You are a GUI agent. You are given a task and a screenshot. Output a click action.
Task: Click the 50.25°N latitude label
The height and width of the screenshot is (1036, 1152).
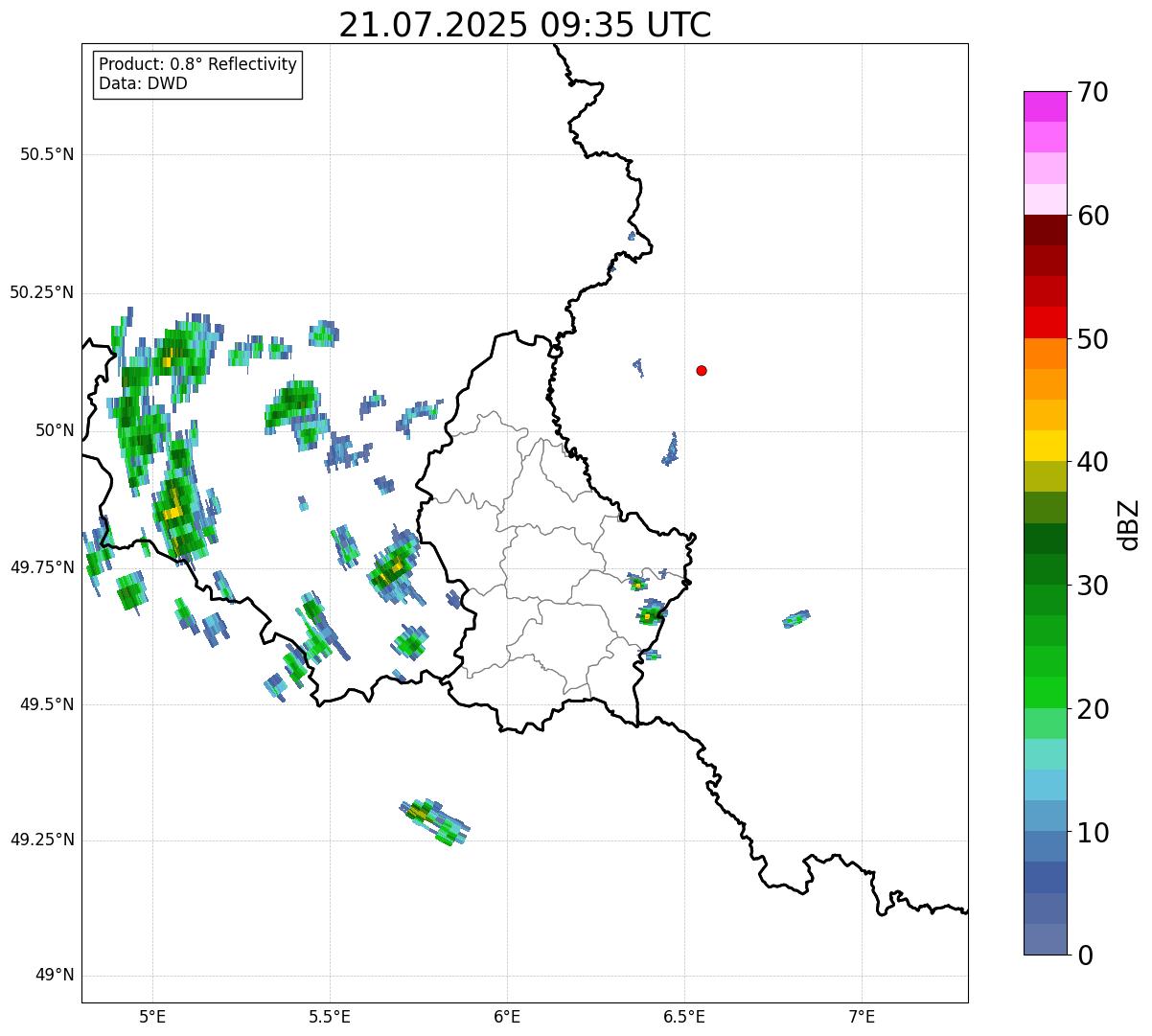click(42, 292)
